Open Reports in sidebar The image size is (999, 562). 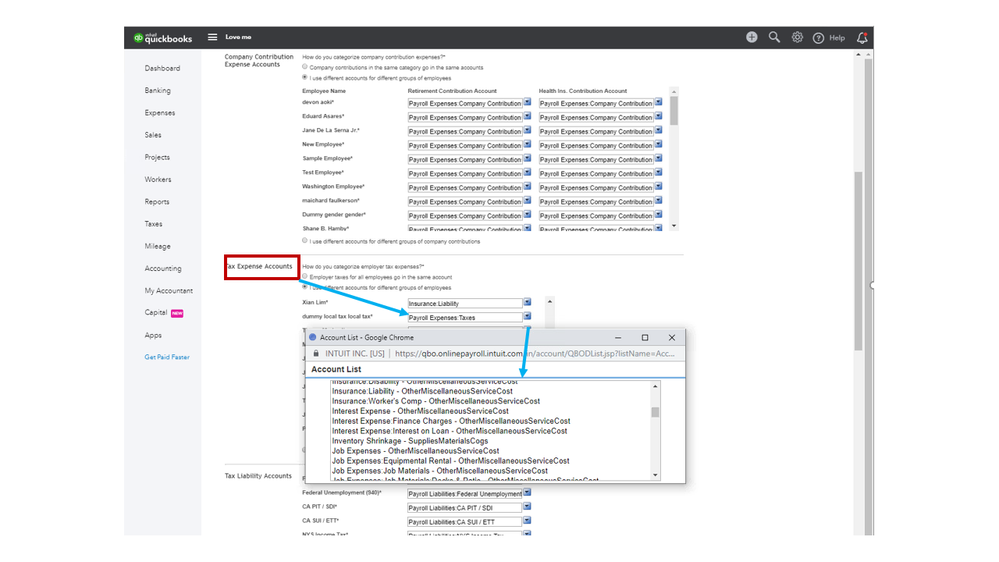[157, 202]
